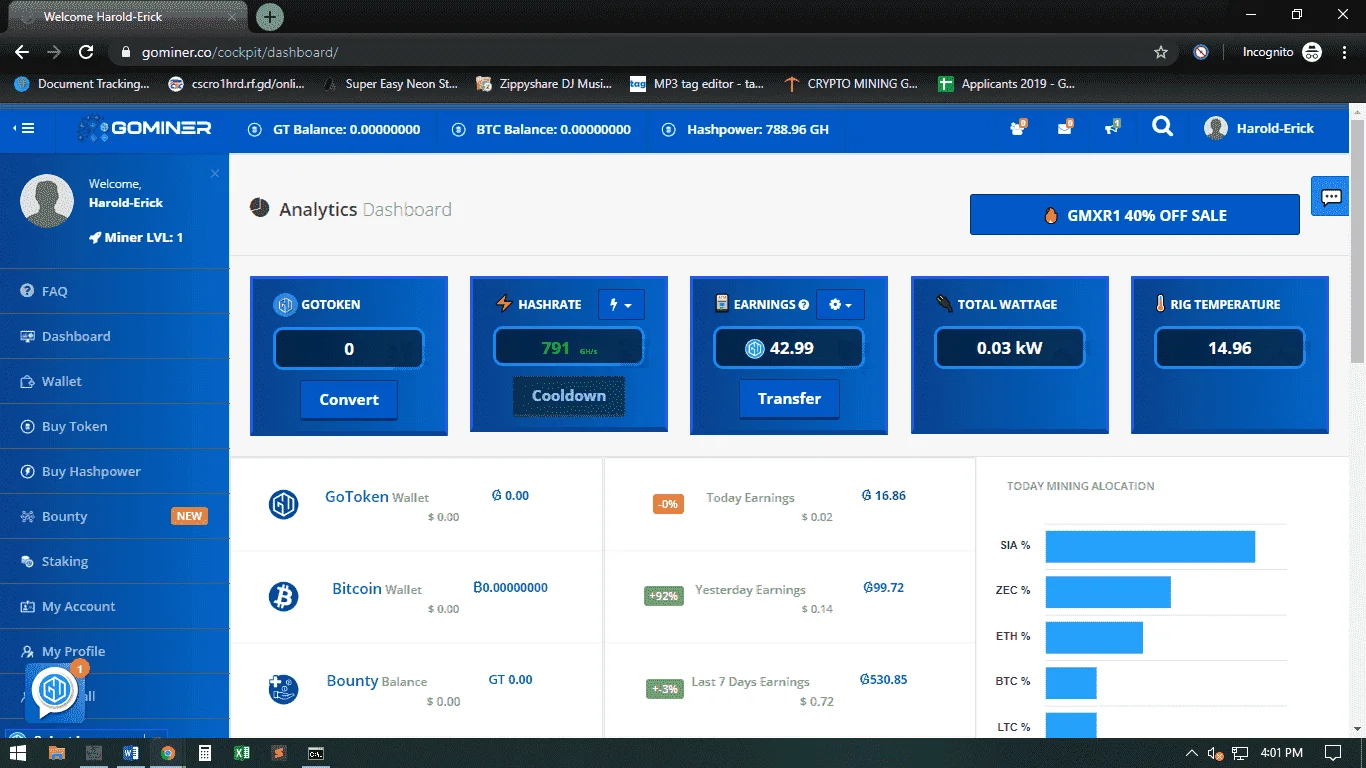1366x768 pixels.
Task: Click the search magnifier icon
Action: click(x=1162, y=127)
